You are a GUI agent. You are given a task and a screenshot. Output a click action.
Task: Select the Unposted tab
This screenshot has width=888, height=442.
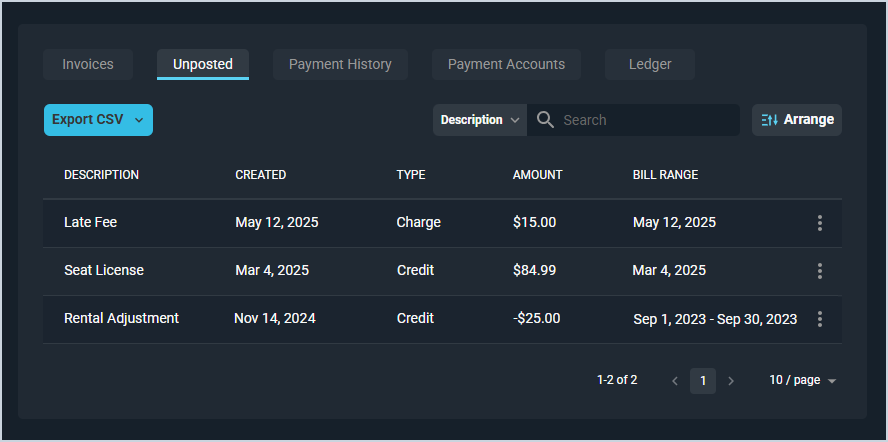(203, 65)
